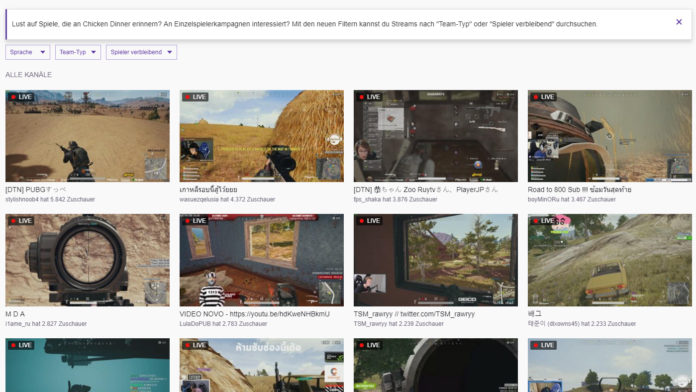Click the 'TSM_rawryy // twitter.com/TSM_rawryy' title
This screenshot has height=392, width=696.
pos(414,314)
